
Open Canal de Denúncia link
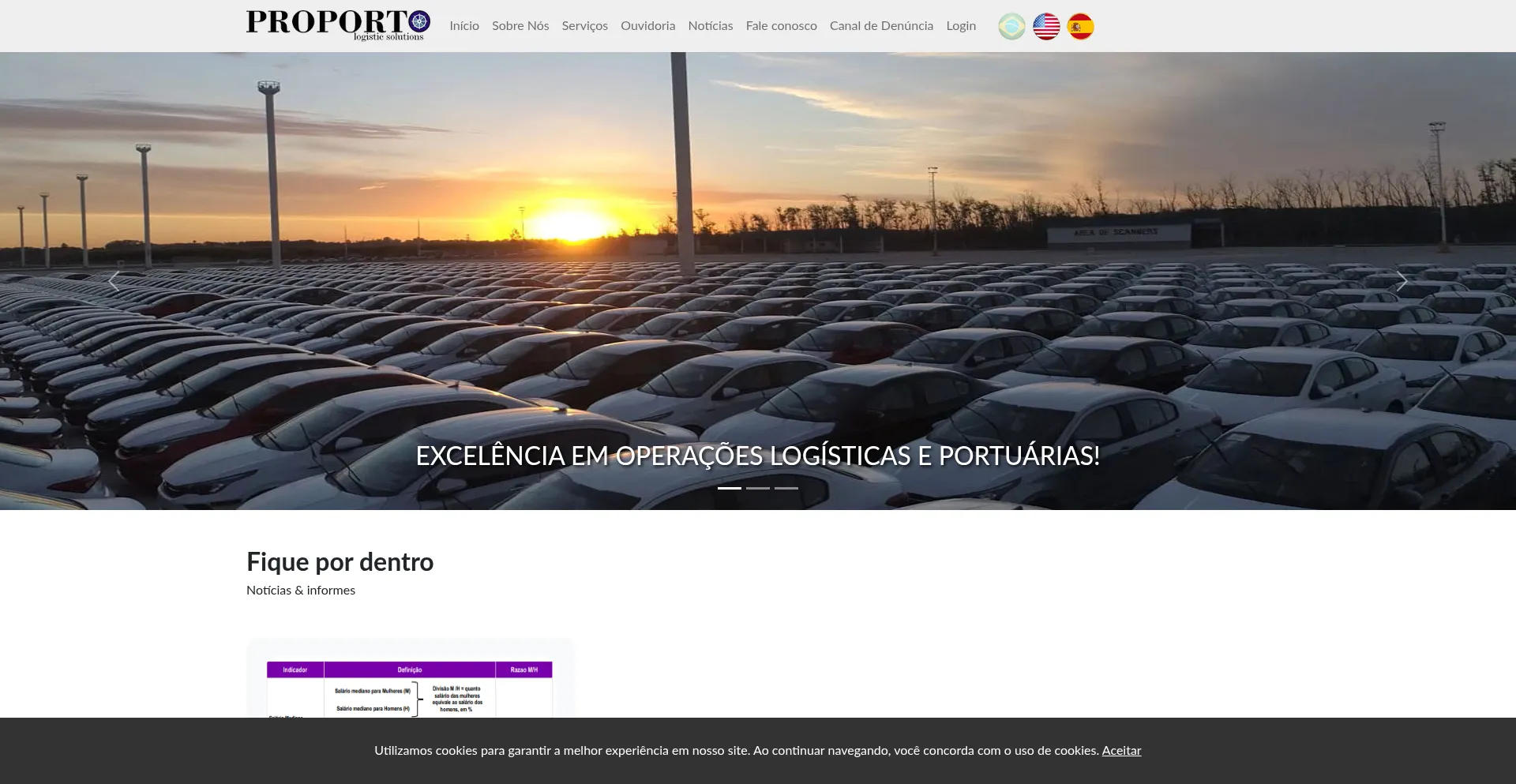point(881,26)
